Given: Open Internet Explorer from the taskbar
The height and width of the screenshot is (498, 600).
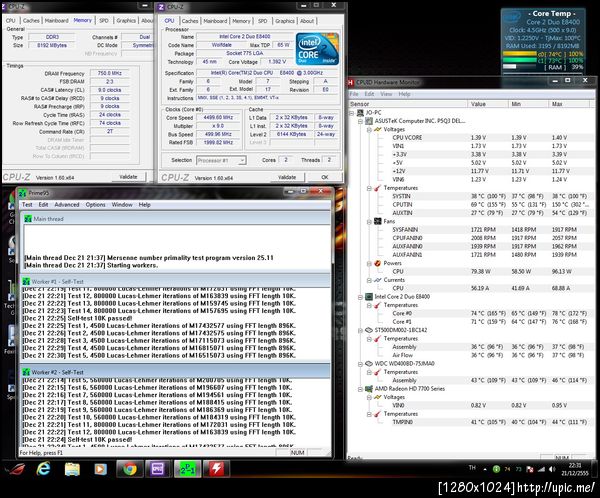Looking at the screenshot, I should click(43, 469).
